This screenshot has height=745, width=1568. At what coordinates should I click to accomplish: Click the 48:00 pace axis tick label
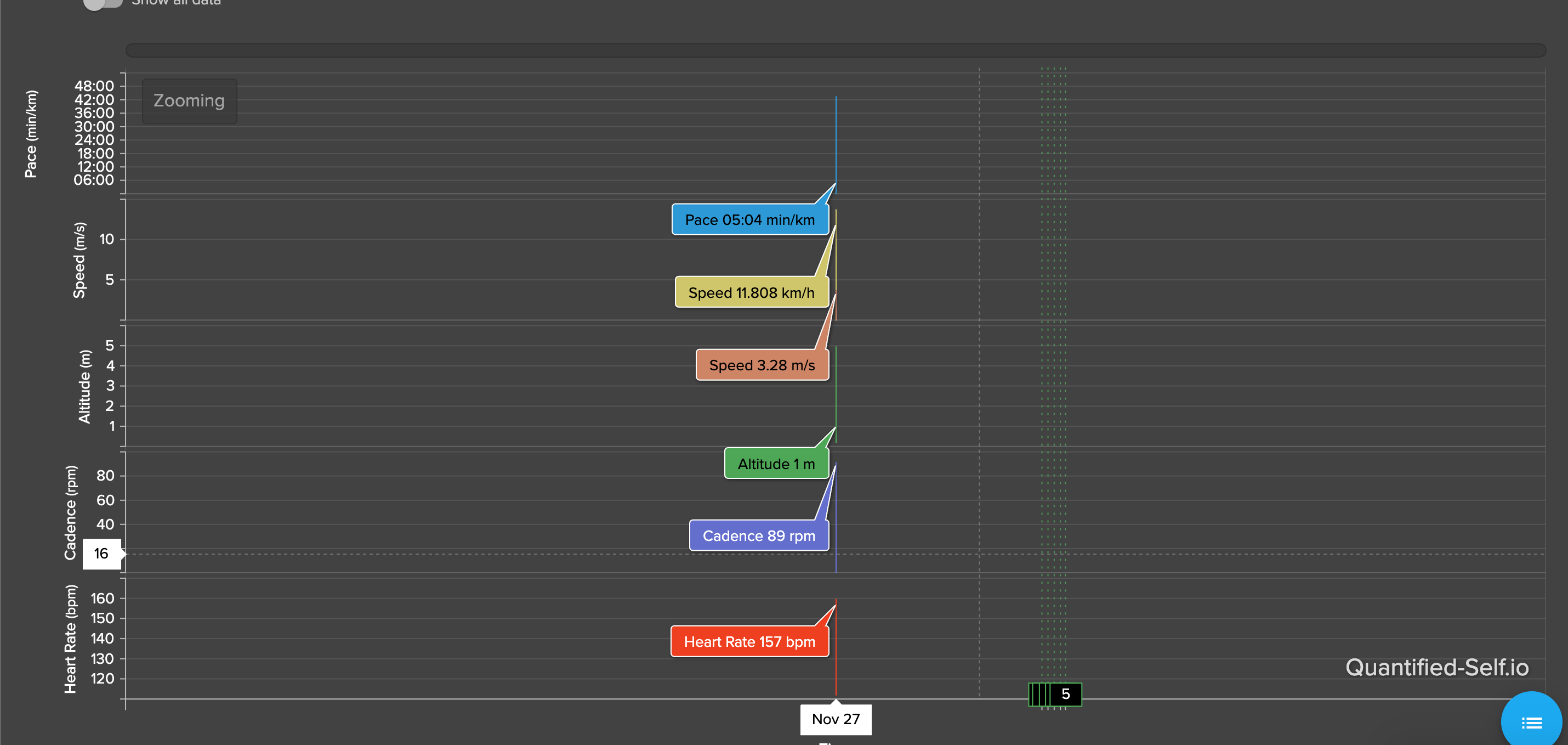click(x=94, y=86)
